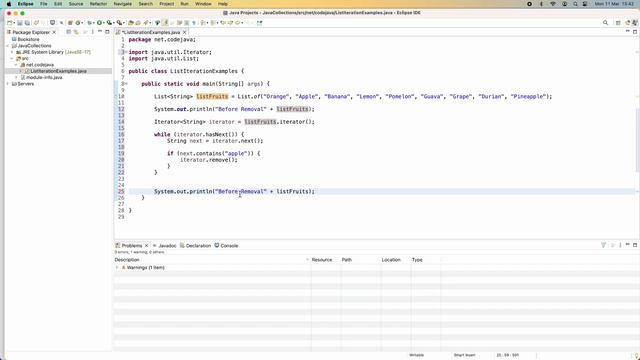Switch to the Java perspective icon

pyautogui.click(x=634, y=23)
